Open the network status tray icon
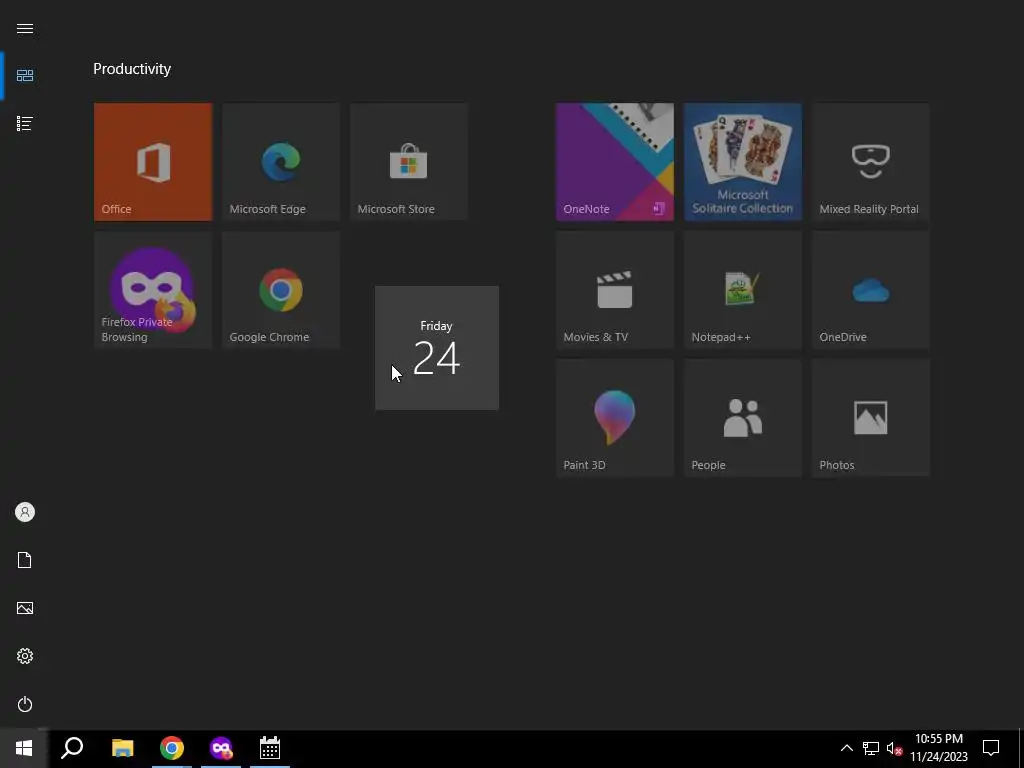 (x=871, y=748)
